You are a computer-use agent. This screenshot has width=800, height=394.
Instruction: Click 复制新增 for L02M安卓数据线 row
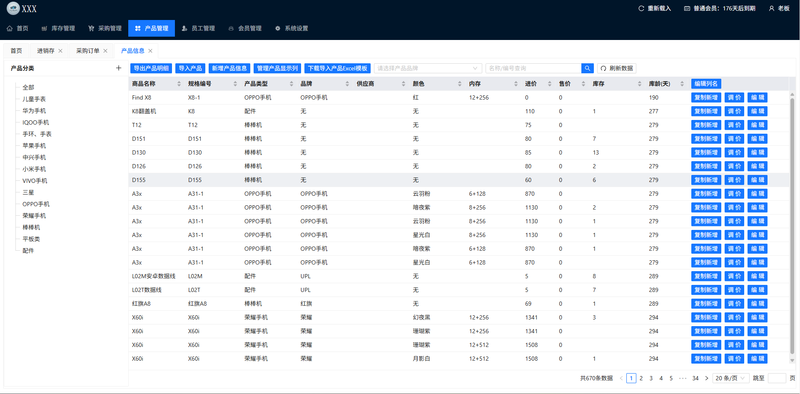tap(706, 276)
